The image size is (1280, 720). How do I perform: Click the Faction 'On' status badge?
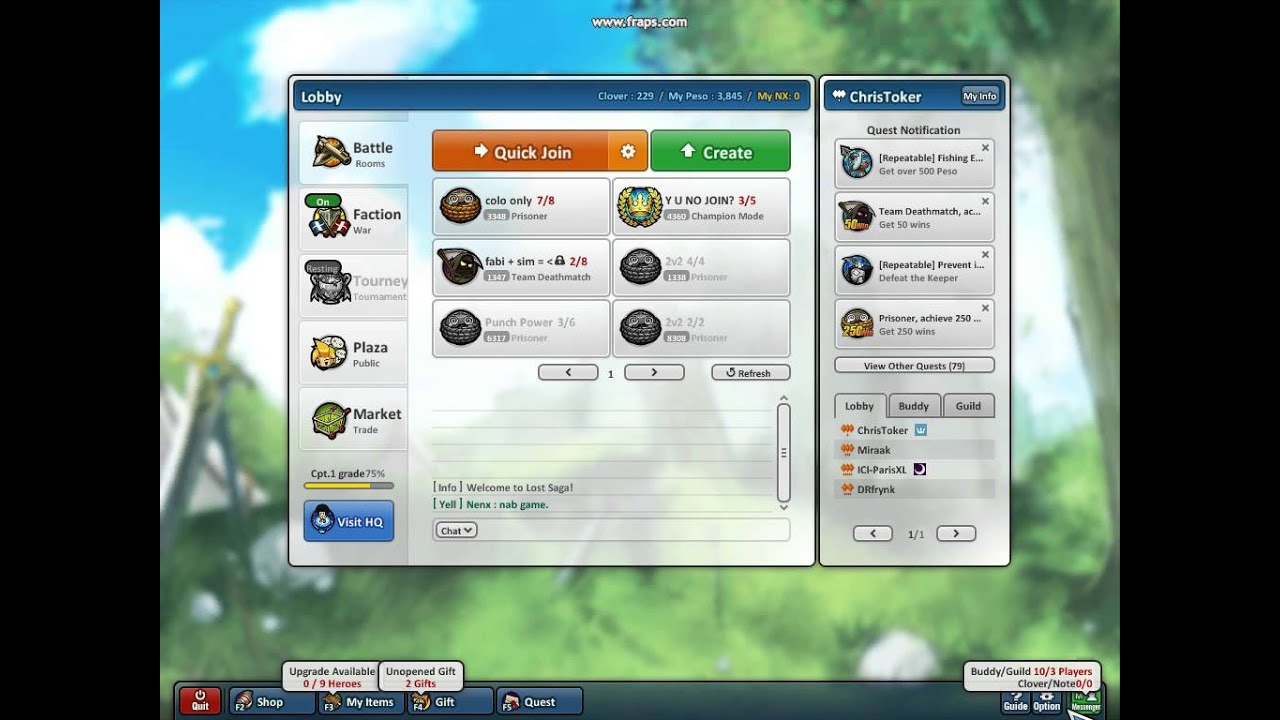tap(322, 201)
